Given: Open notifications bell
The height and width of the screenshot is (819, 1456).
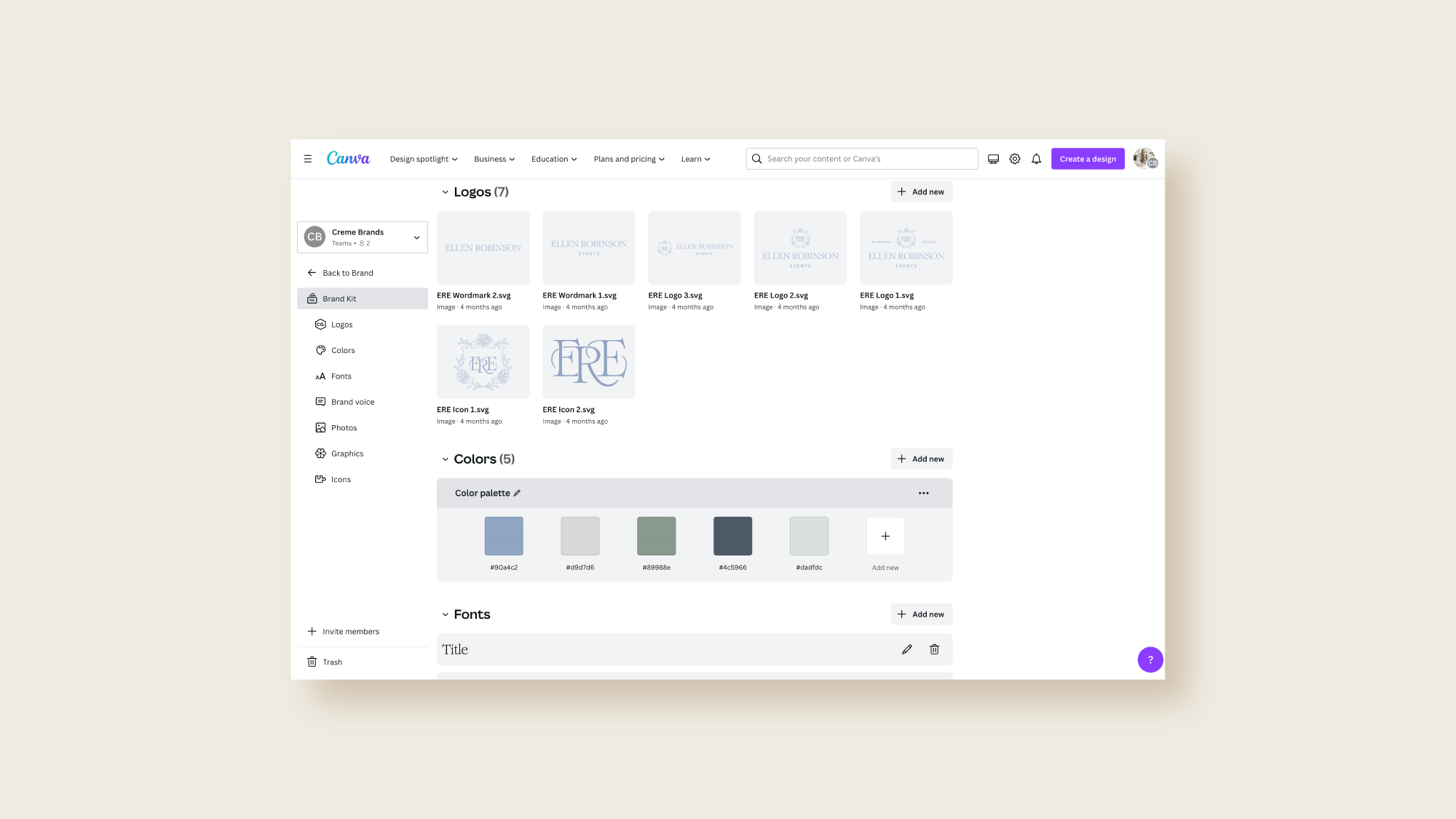Looking at the screenshot, I should point(1036,158).
